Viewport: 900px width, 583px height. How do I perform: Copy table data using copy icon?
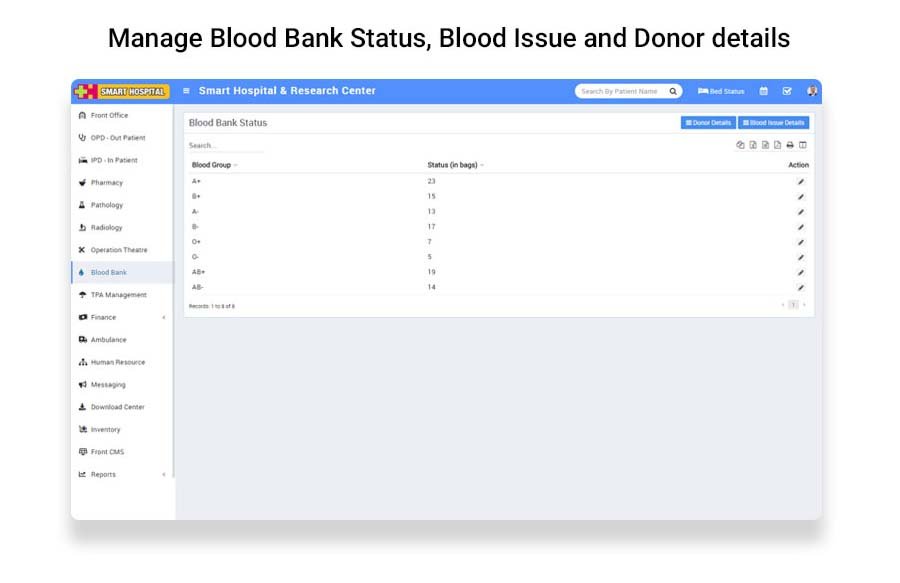point(740,145)
